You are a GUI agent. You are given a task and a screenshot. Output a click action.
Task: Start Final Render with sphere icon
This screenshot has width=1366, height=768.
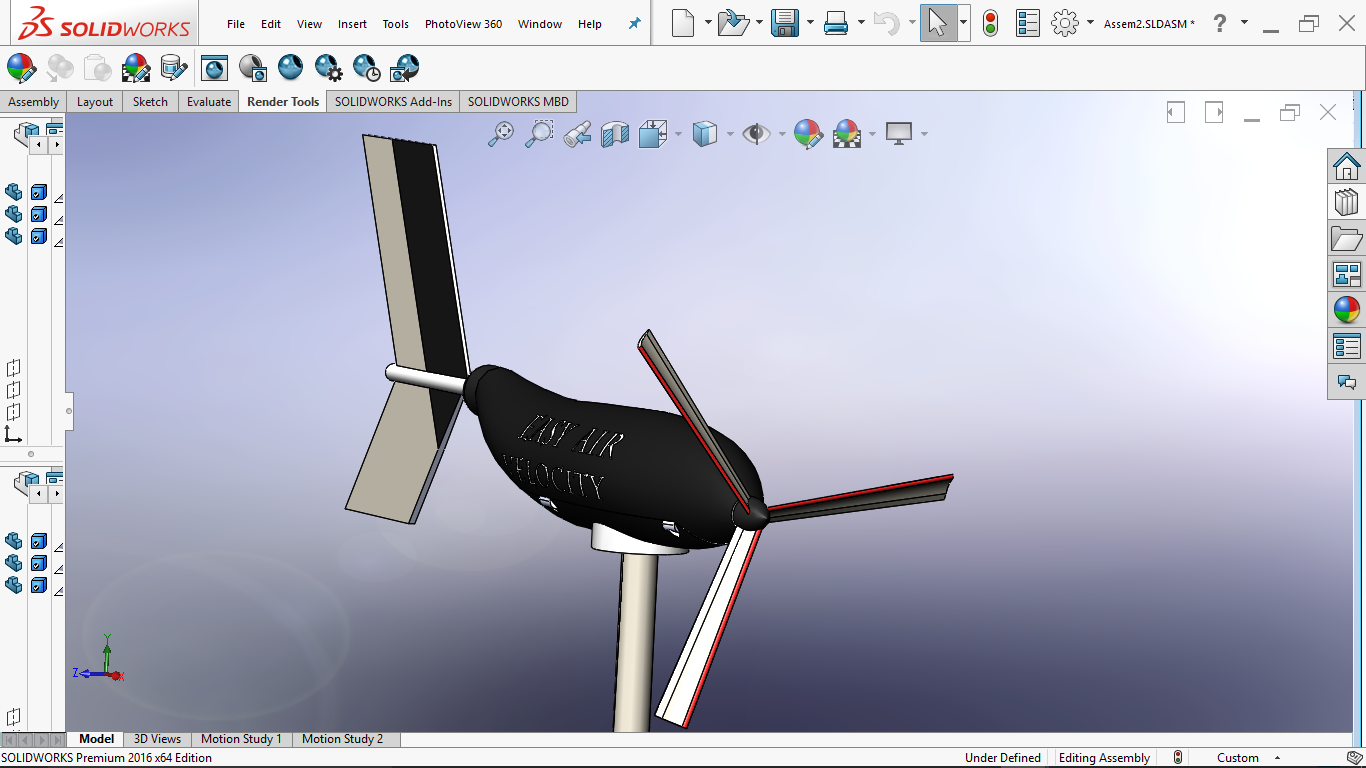[290, 68]
